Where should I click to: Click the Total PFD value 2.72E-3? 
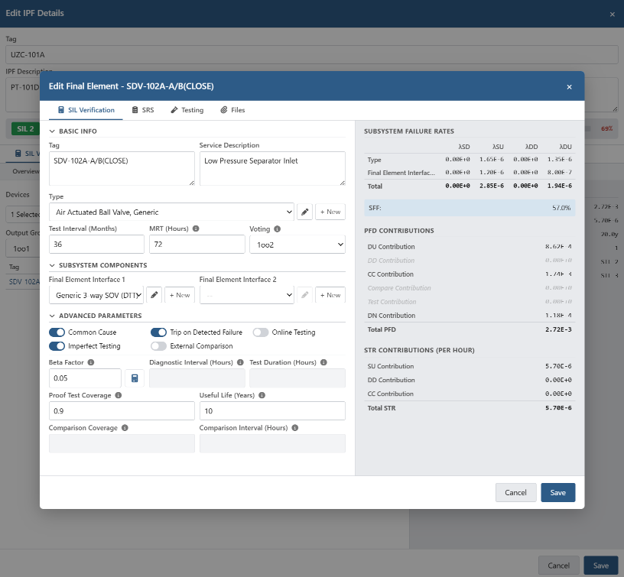point(558,329)
